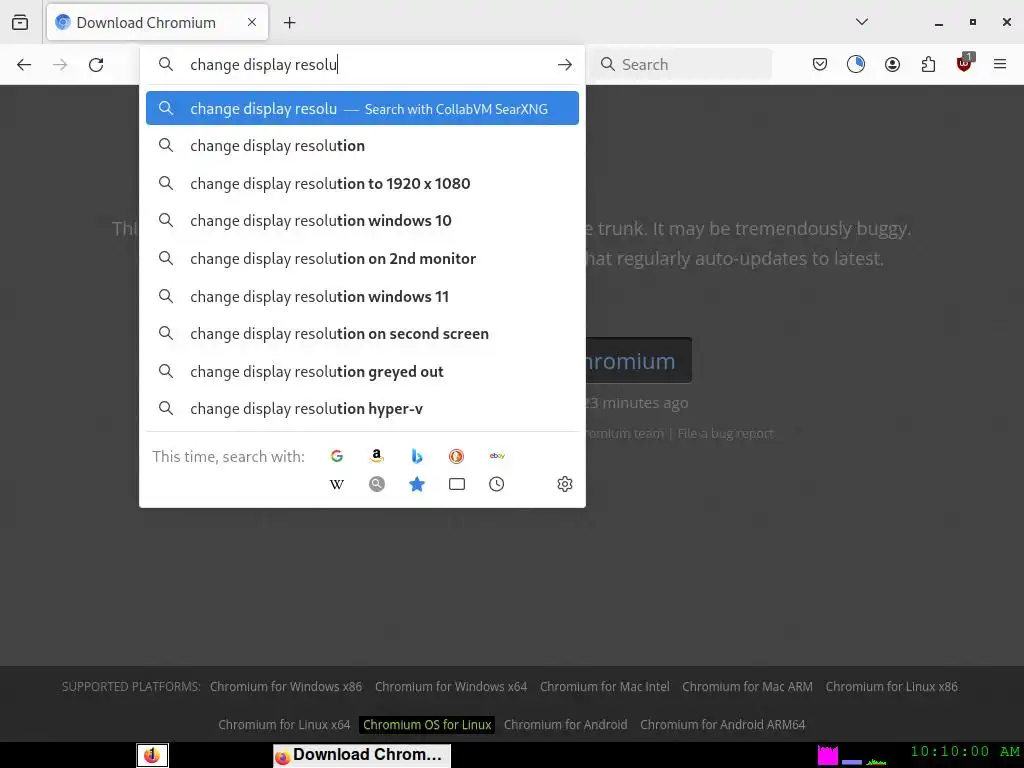Open search settings gear in dropdown
The image size is (1024, 768).
[565, 484]
